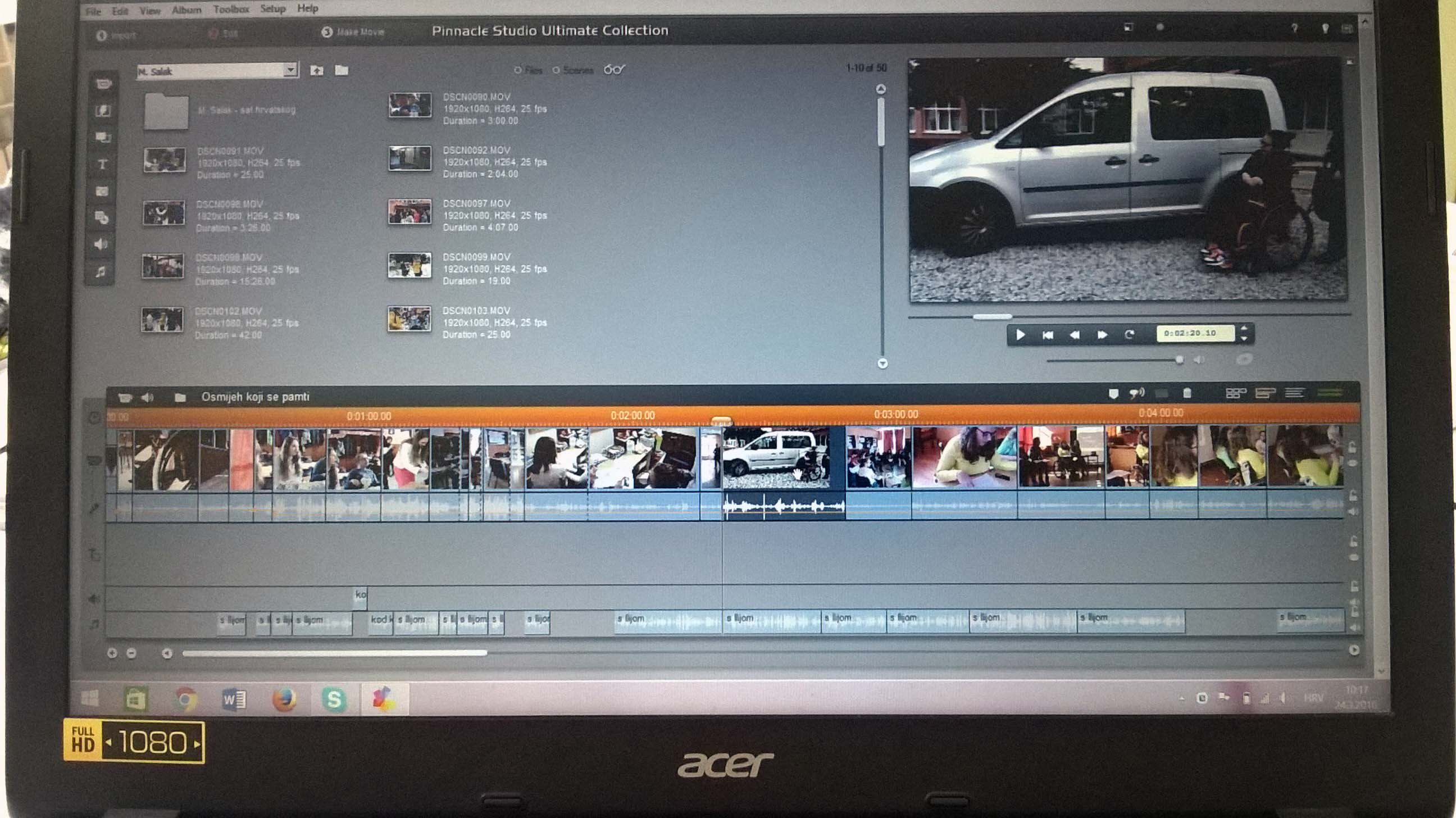Decrease timecode with down stepper arrow

click(x=1244, y=339)
